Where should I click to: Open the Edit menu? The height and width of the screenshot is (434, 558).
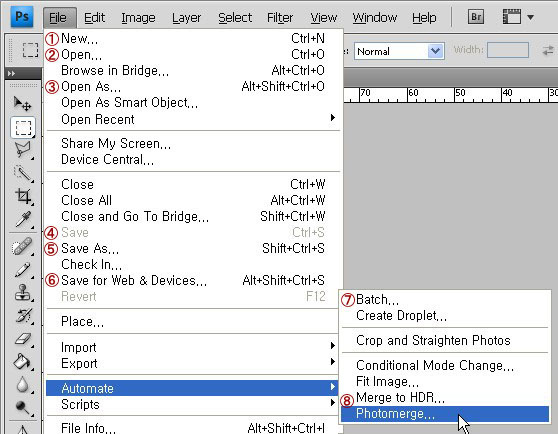coord(94,17)
